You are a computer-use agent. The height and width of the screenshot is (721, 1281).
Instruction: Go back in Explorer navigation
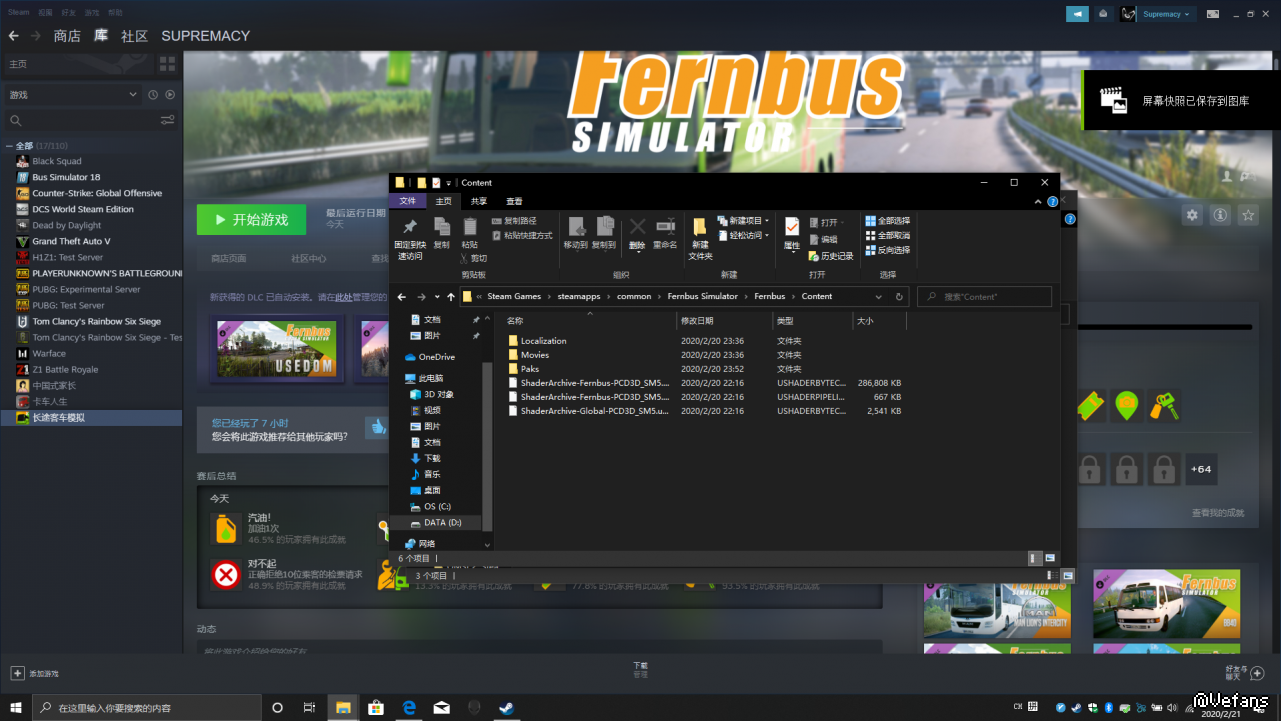pos(402,297)
